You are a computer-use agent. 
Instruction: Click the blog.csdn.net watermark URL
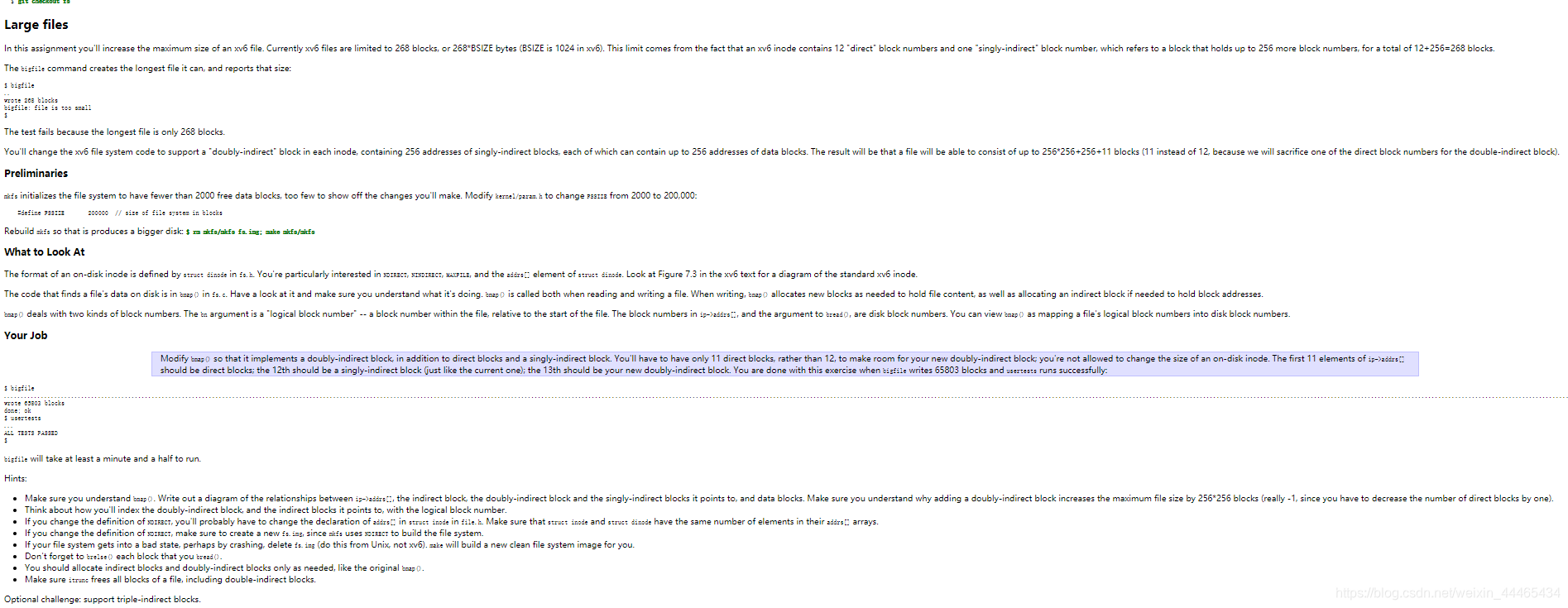click(x=1447, y=593)
